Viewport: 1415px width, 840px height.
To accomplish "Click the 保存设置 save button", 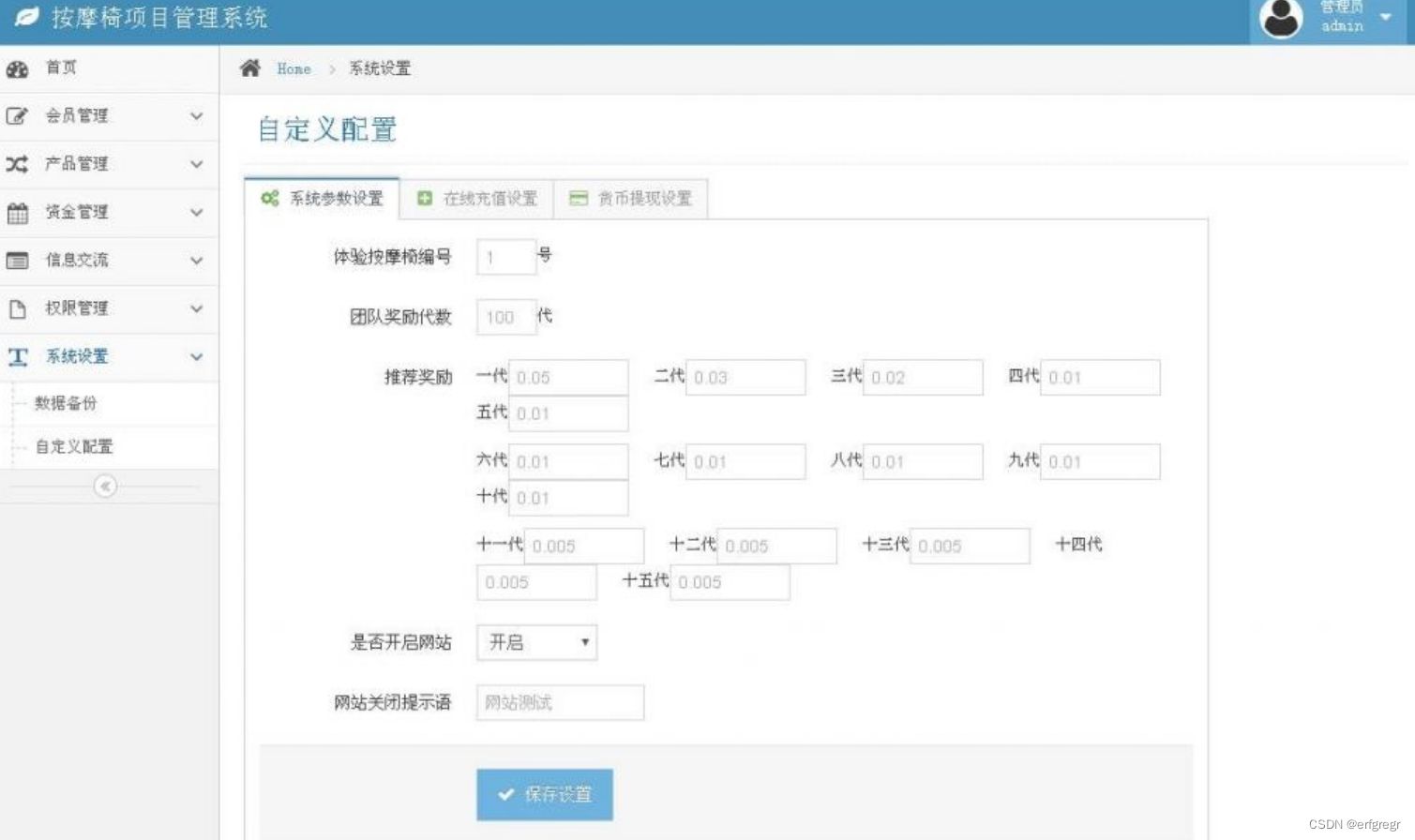I will [x=544, y=794].
